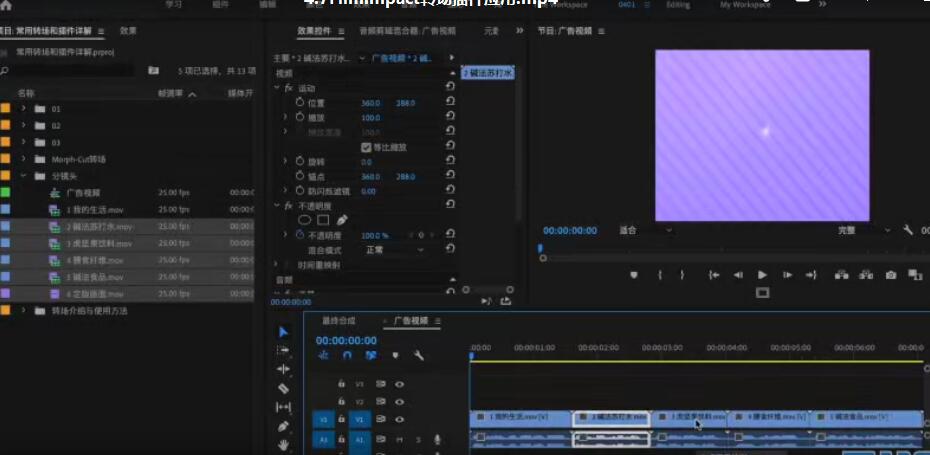This screenshot has height=455, width=930.
Task: Click the 1 我的生活.mov timeline clip
Action: coord(518,416)
